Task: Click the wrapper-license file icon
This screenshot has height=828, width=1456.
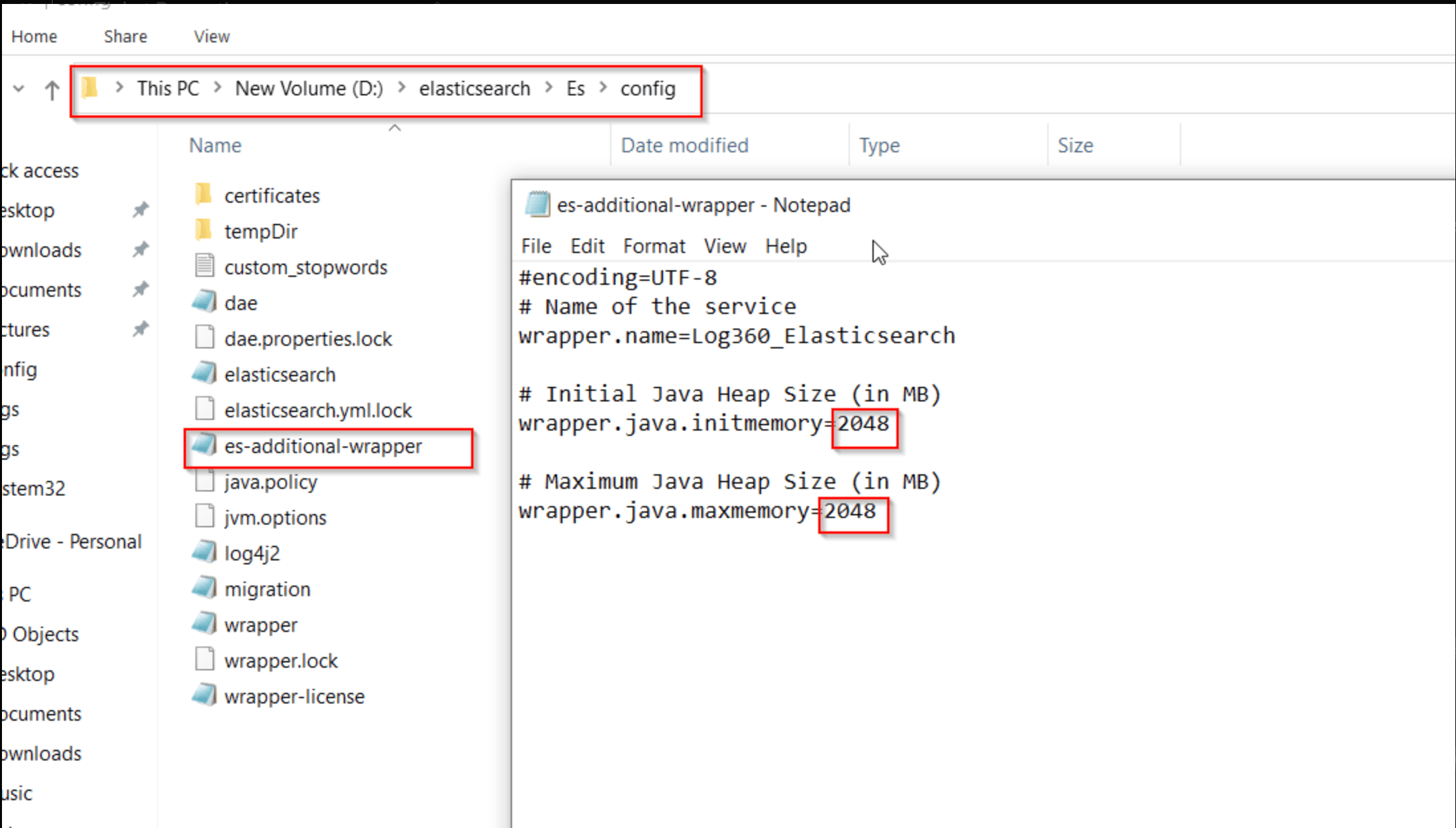Action: click(204, 695)
